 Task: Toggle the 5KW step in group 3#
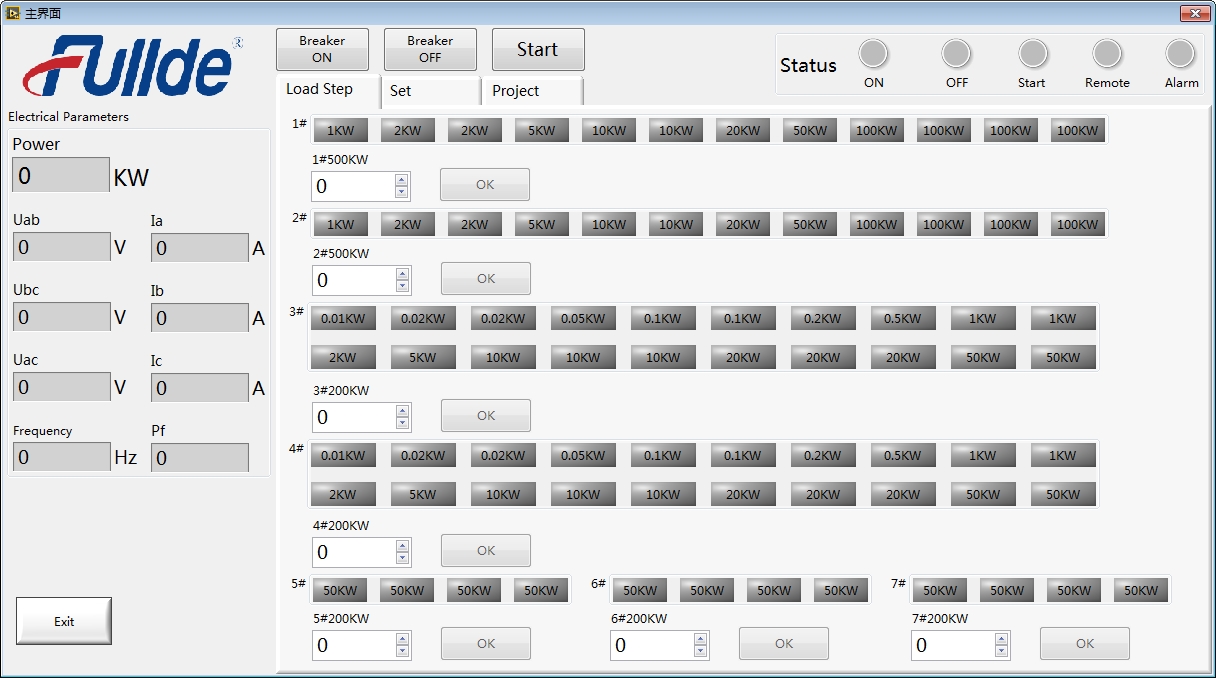coord(423,357)
